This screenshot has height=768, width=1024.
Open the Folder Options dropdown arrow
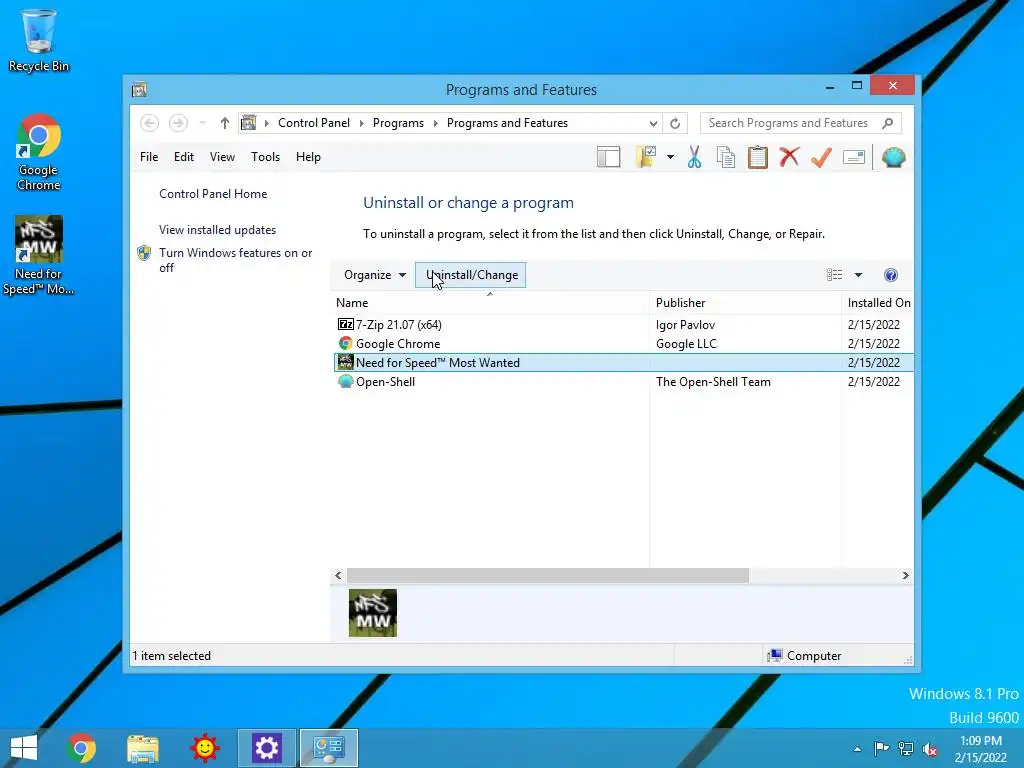pyautogui.click(x=670, y=157)
